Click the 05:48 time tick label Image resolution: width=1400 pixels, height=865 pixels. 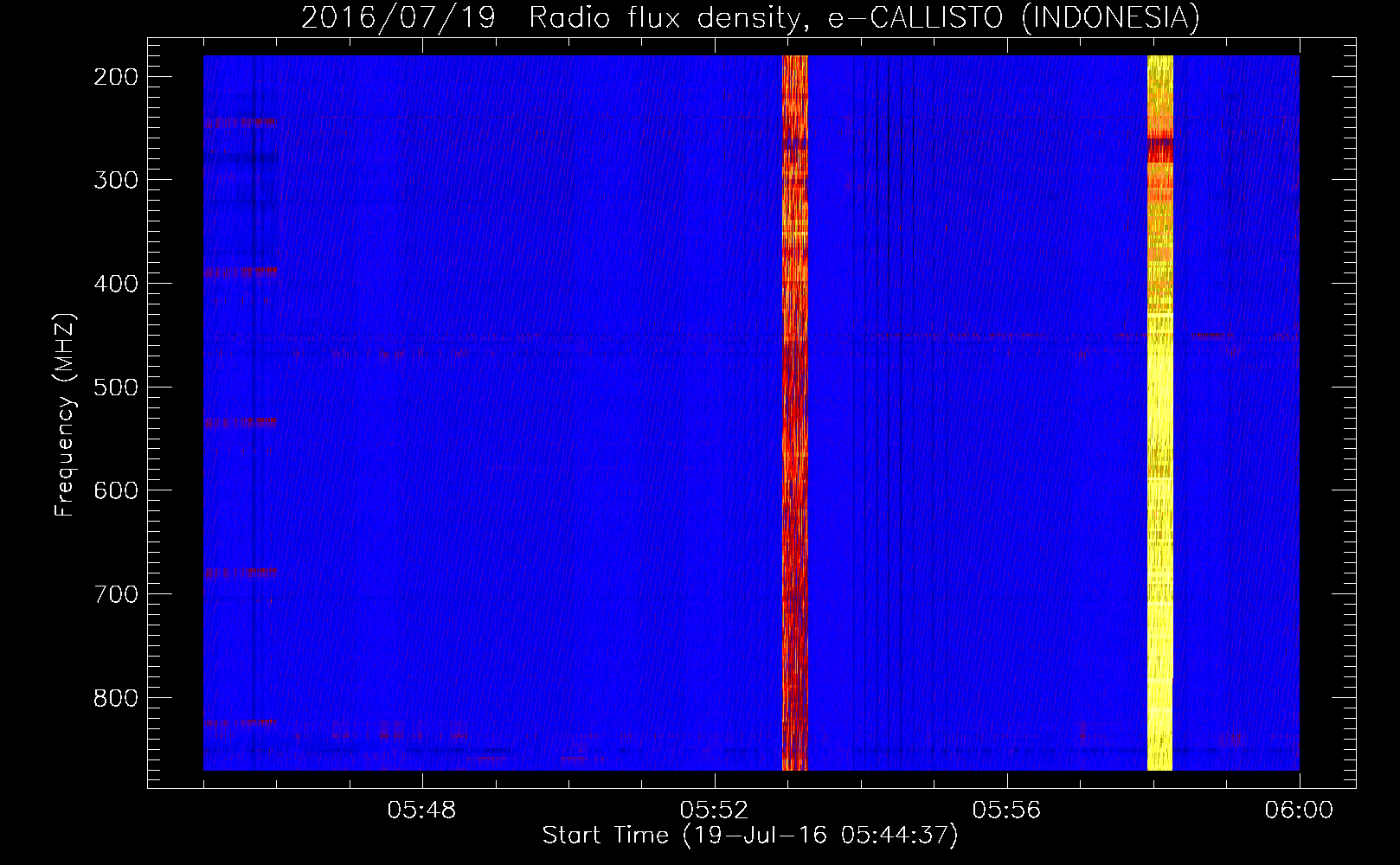[422, 811]
